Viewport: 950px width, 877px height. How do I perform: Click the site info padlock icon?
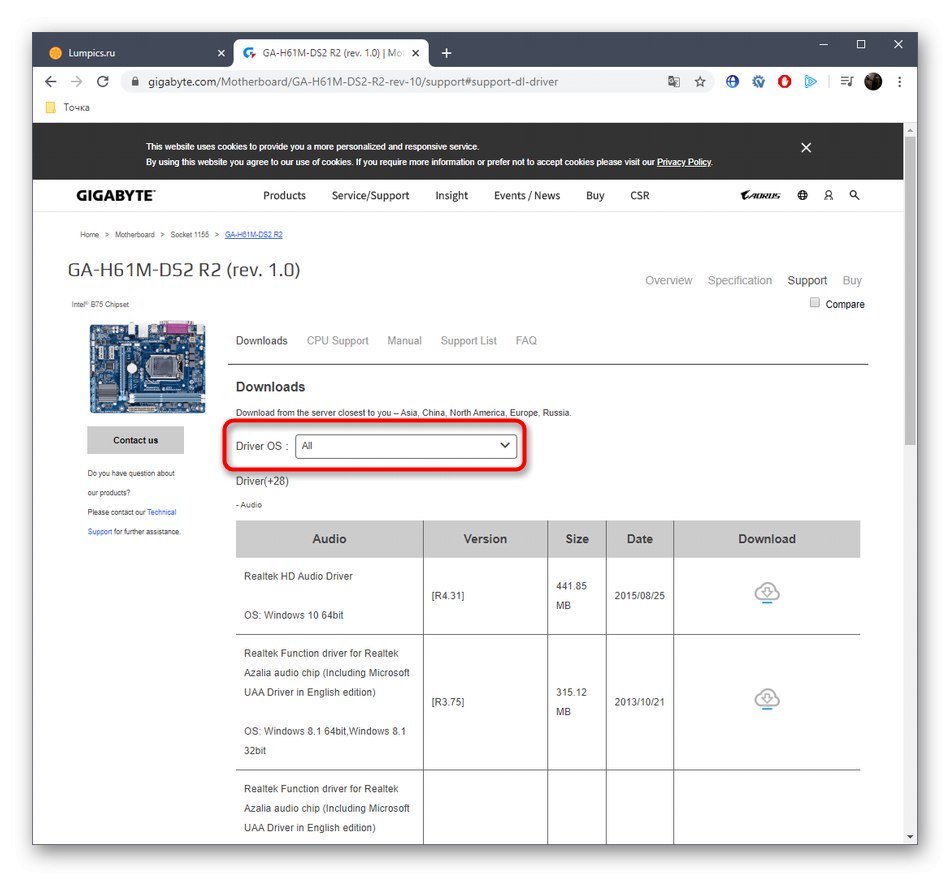[135, 82]
